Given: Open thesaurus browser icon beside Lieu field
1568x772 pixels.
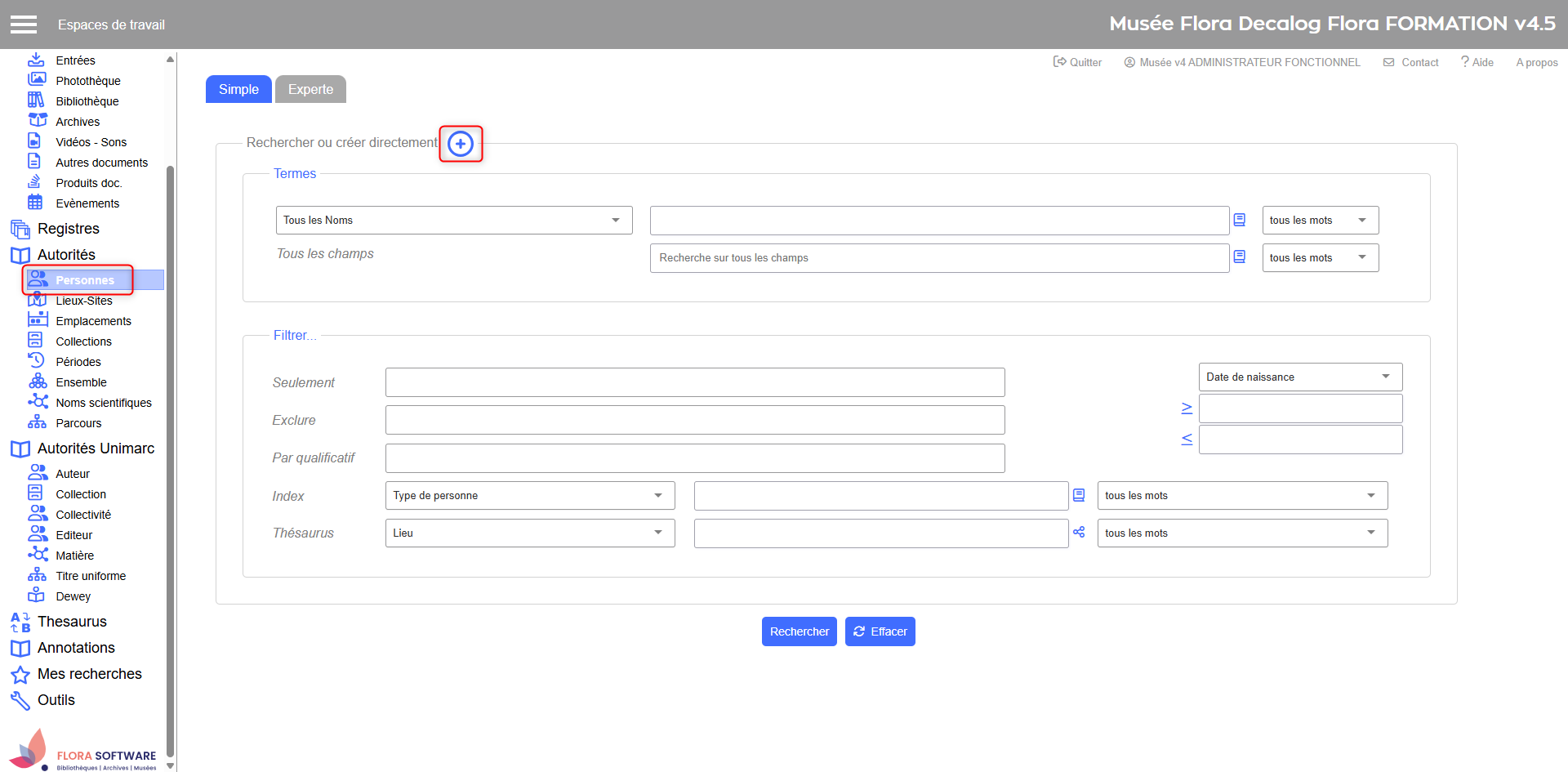Looking at the screenshot, I should click(x=1079, y=533).
